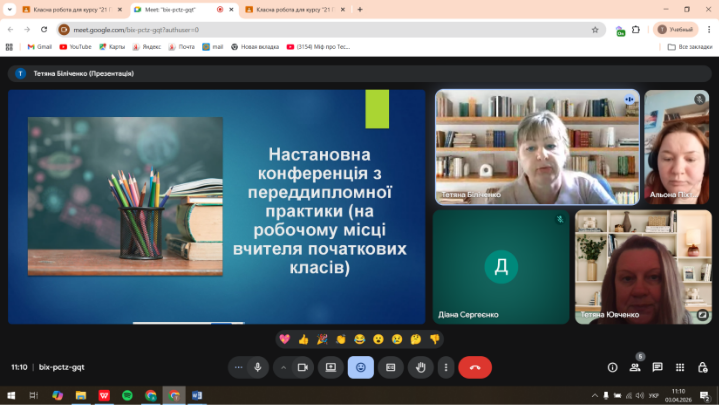Mute the microphone in Meet
This screenshot has height=405, width=720.
click(x=258, y=367)
